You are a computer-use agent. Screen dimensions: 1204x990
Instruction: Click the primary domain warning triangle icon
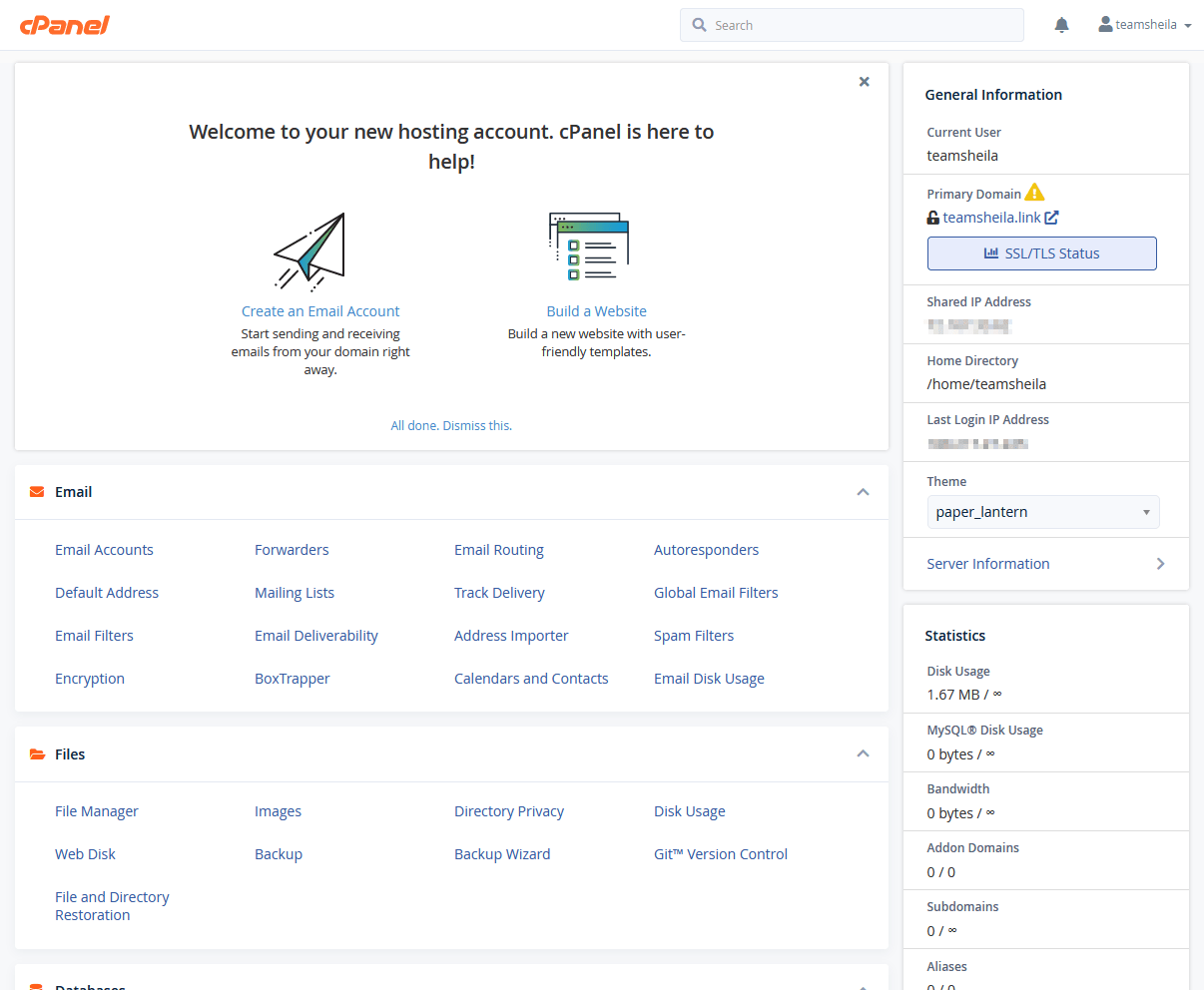[1034, 192]
